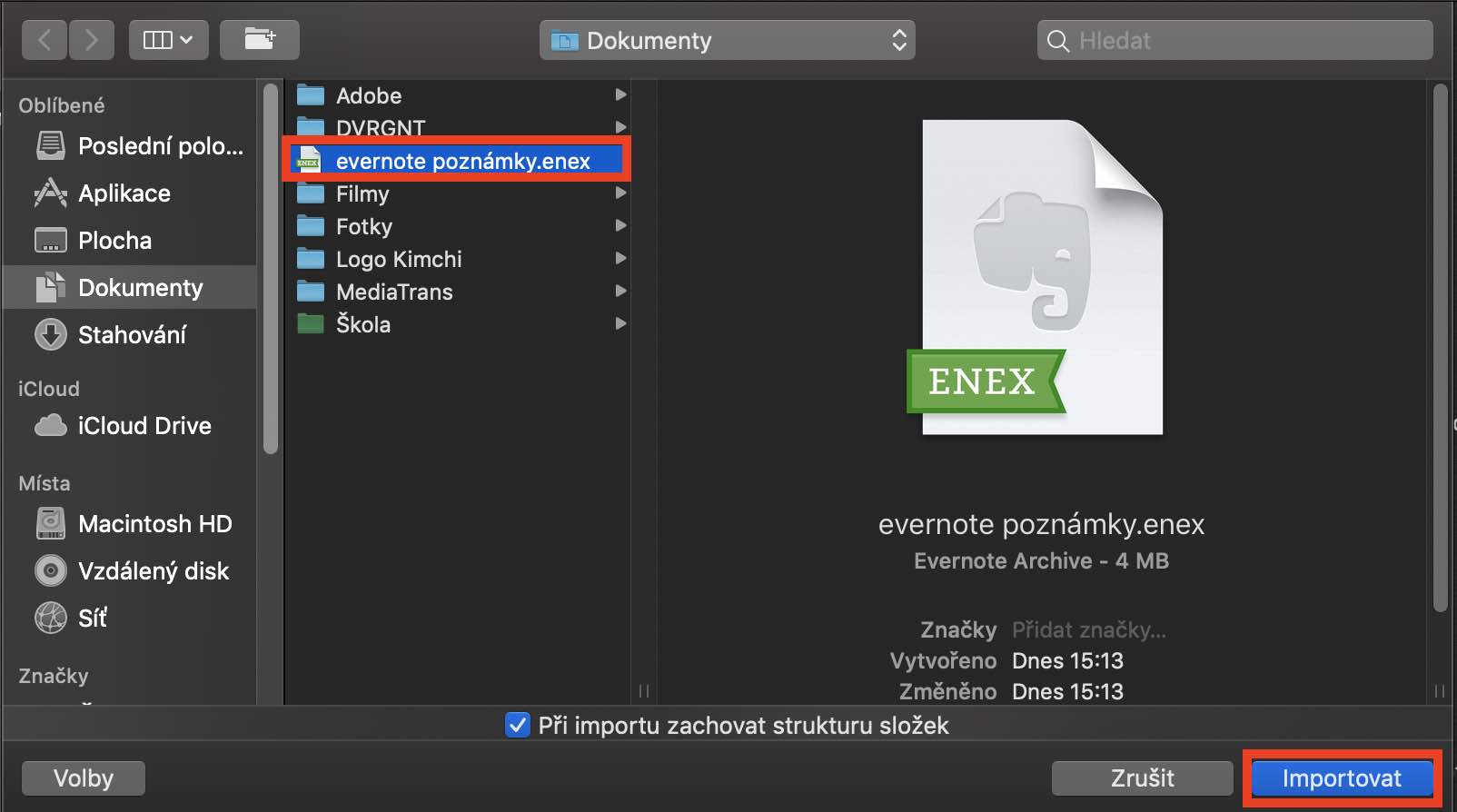The height and width of the screenshot is (812, 1457).
Task: Select the Fotky folder
Action: click(458, 226)
